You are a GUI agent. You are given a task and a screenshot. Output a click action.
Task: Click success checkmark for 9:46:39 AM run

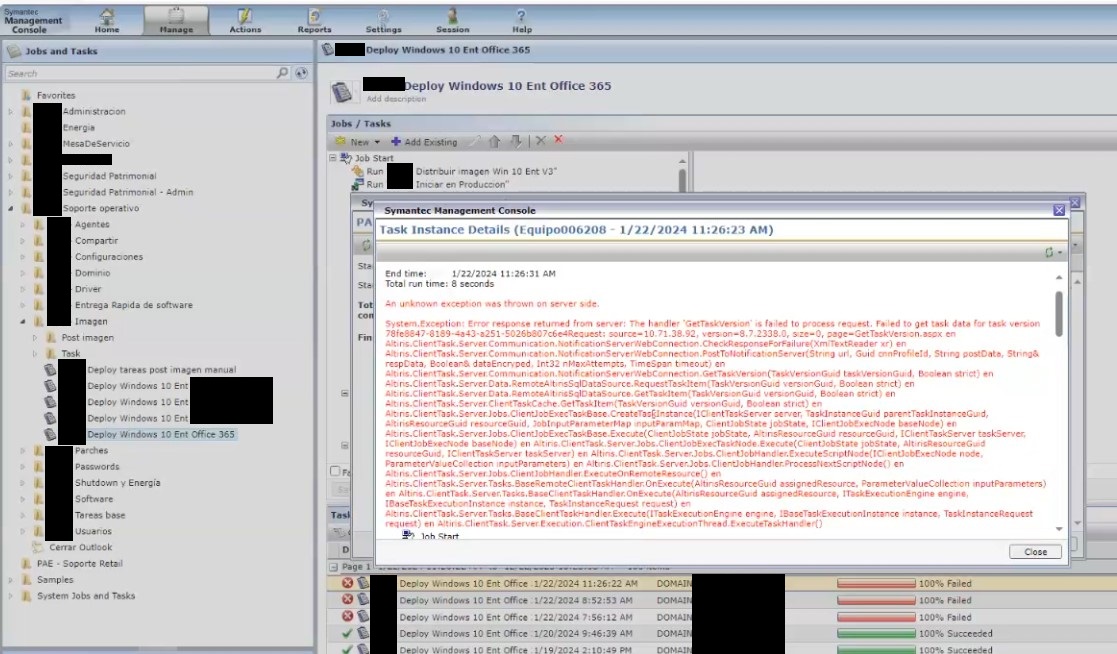[x=347, y=633]
